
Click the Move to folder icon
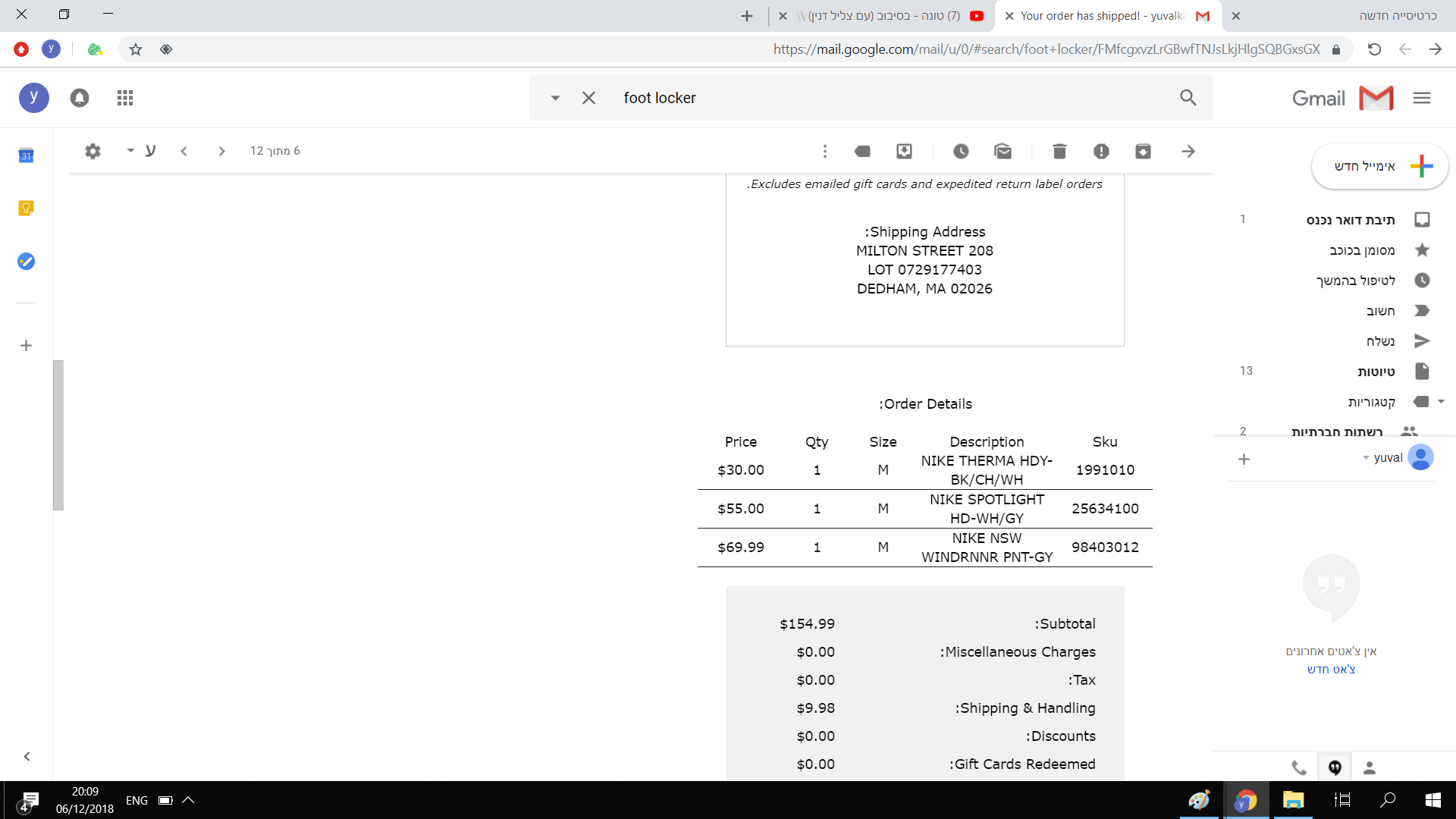[x=904, y=151]
